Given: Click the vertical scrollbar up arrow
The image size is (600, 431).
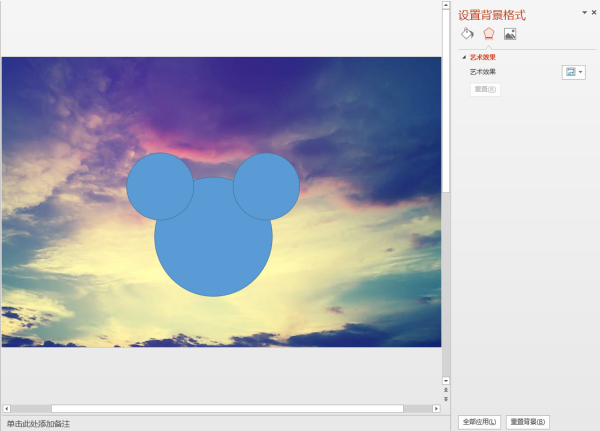Looking at the screenshot, I should [446, 5].
